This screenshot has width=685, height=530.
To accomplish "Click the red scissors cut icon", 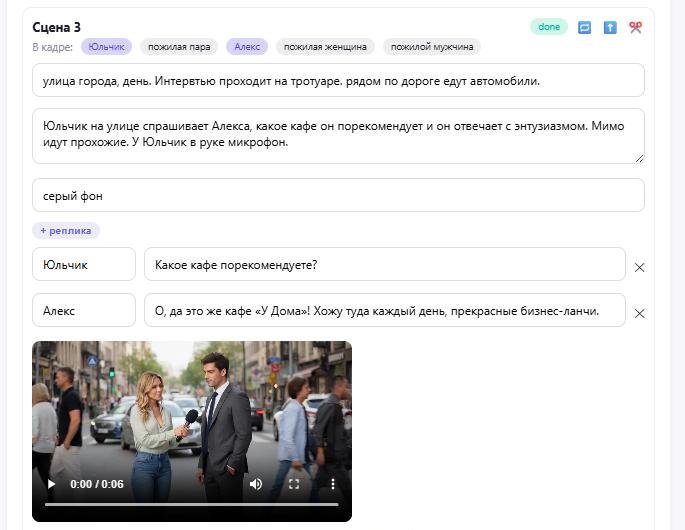I will click(x=635, y=28).
